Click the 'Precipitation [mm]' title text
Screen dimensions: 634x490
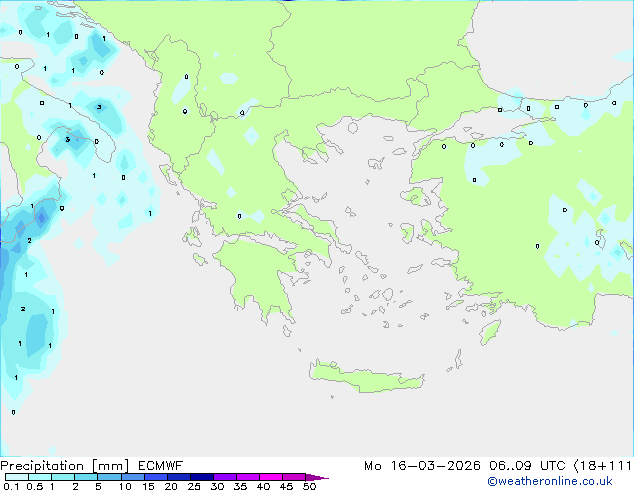point(65,466)
